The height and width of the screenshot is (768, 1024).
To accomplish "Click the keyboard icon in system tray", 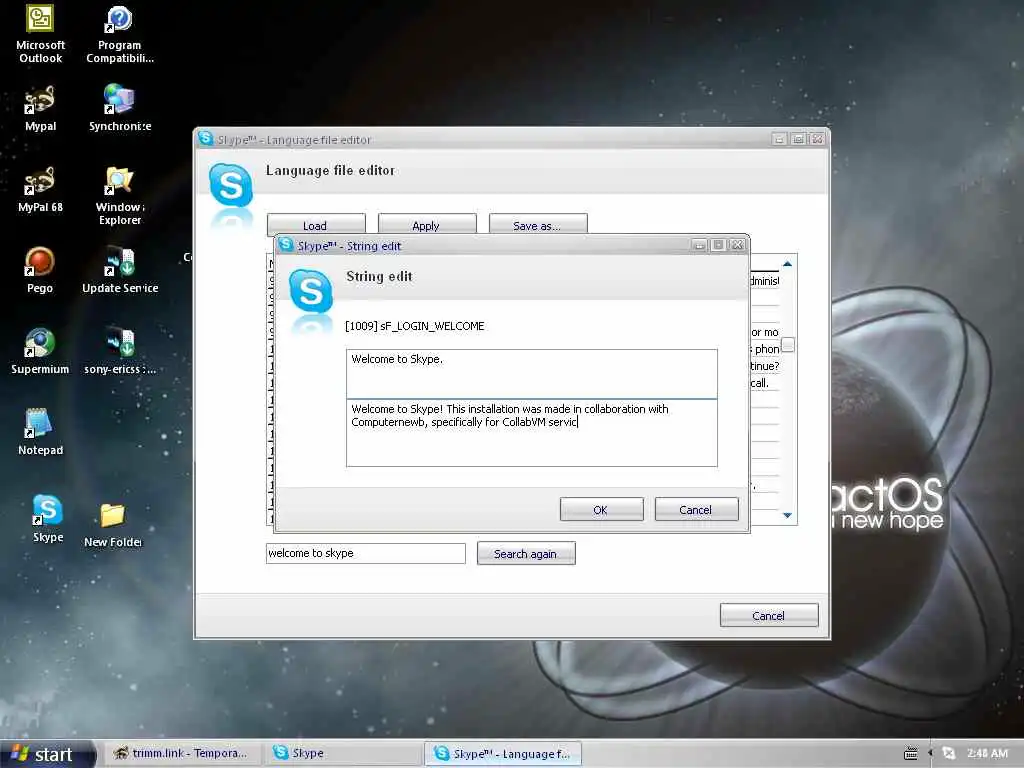I will (x=910, y=754).
